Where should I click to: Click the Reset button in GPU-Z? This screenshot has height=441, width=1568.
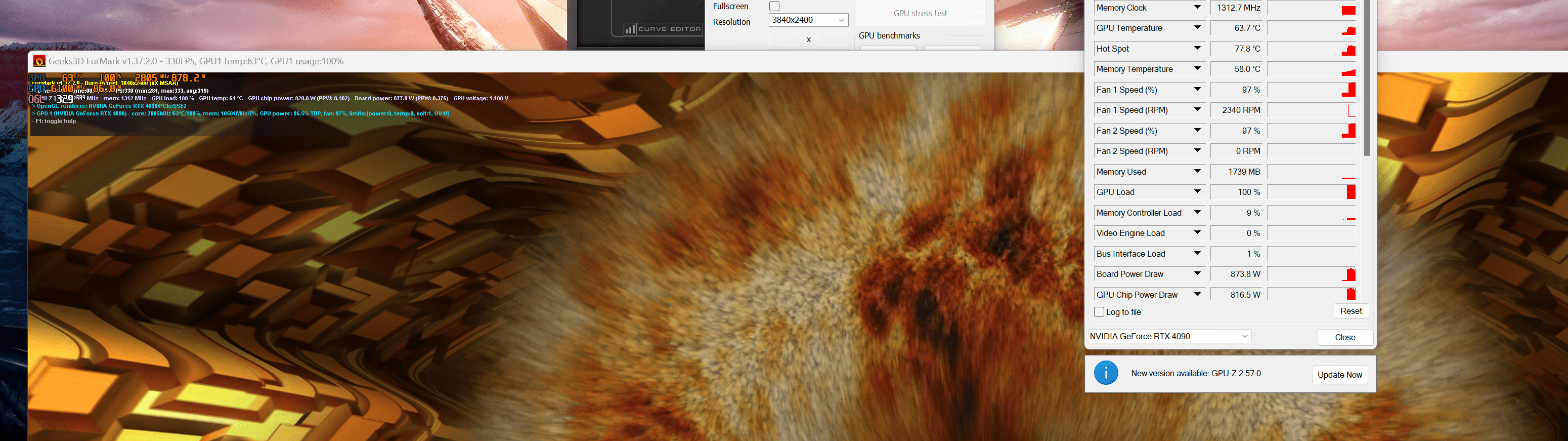[x=1351, y=311]
